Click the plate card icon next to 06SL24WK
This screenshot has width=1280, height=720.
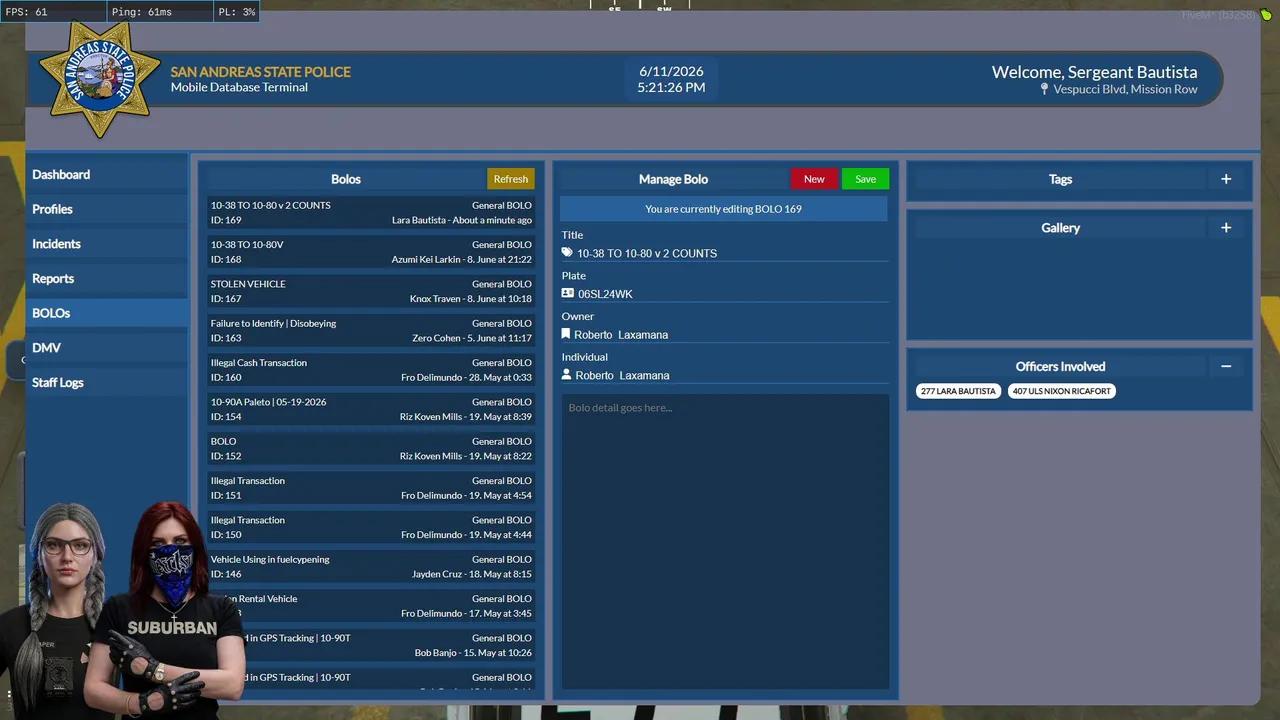coord(567,294)
